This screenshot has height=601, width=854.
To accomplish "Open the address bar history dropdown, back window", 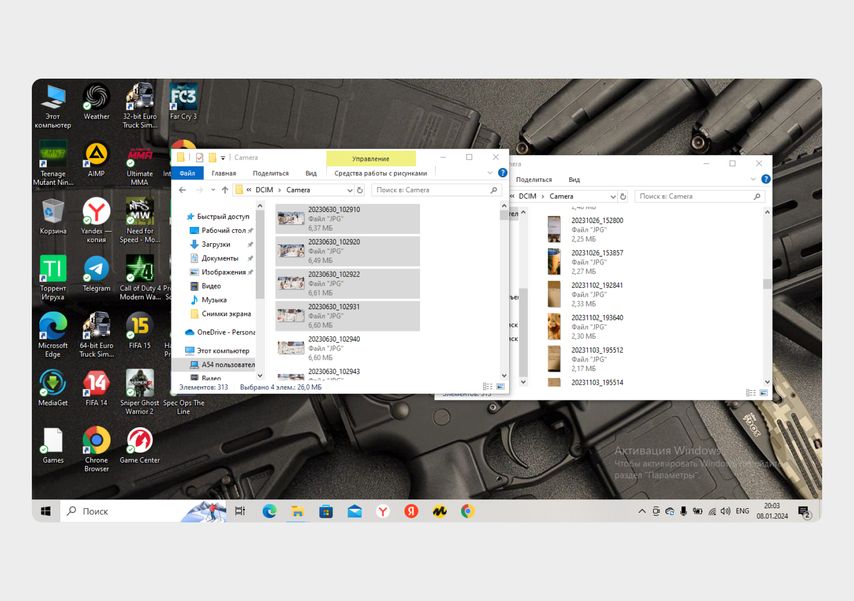I will point(613,196).
